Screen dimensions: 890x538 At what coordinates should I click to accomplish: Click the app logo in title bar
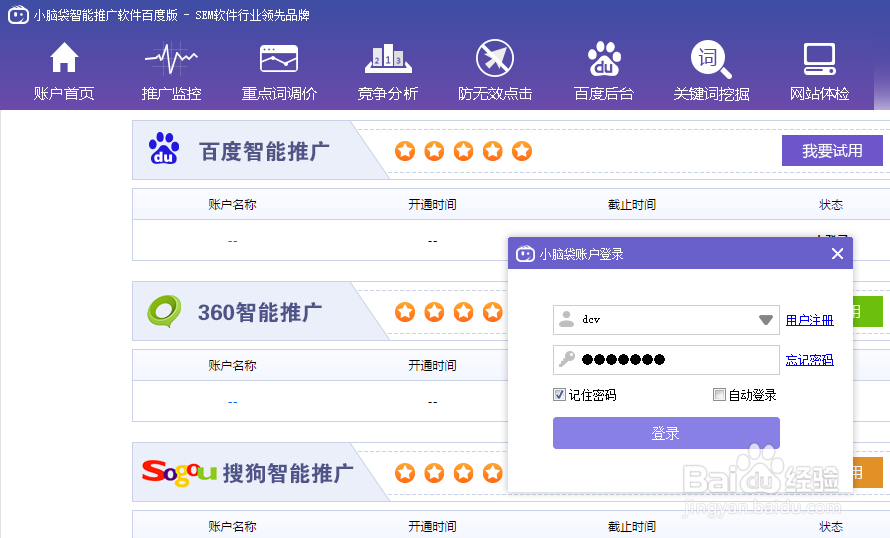click(18, 15)
